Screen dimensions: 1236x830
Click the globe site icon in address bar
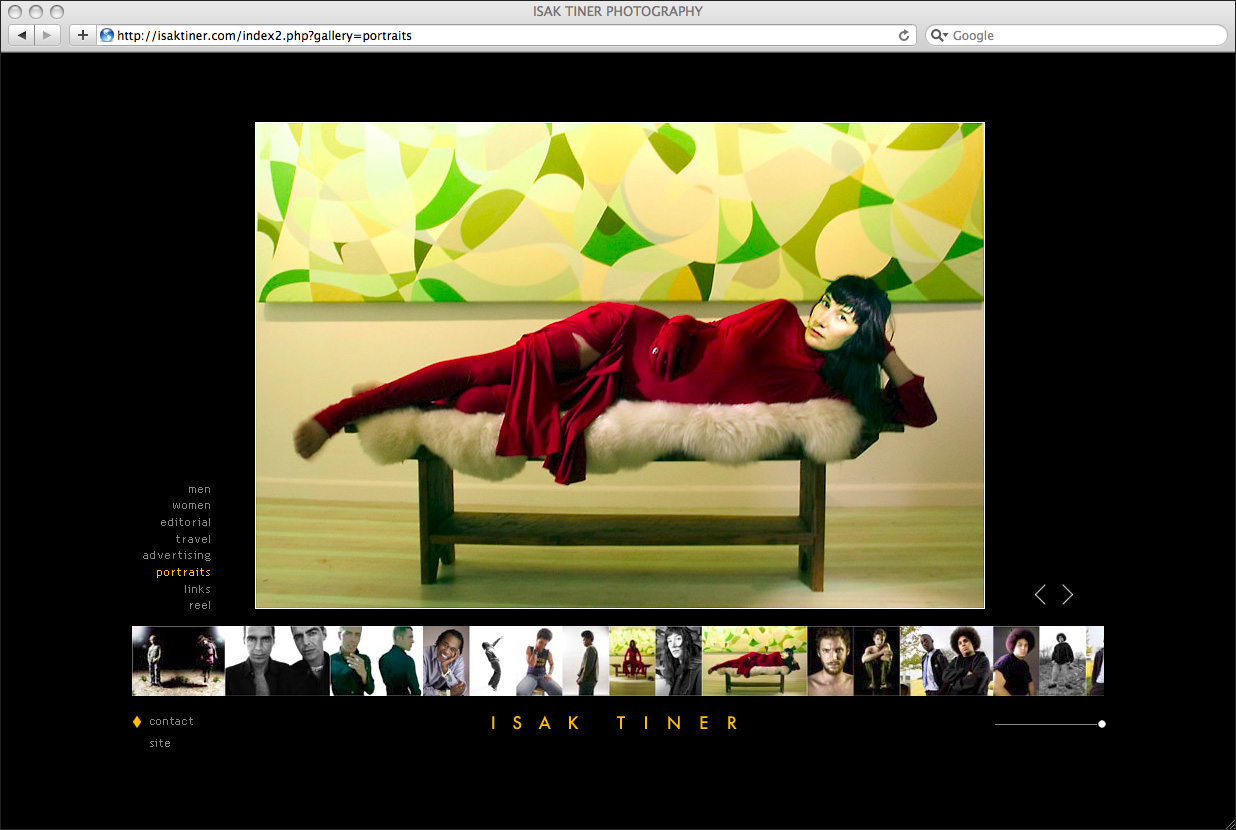coord(107,35)
